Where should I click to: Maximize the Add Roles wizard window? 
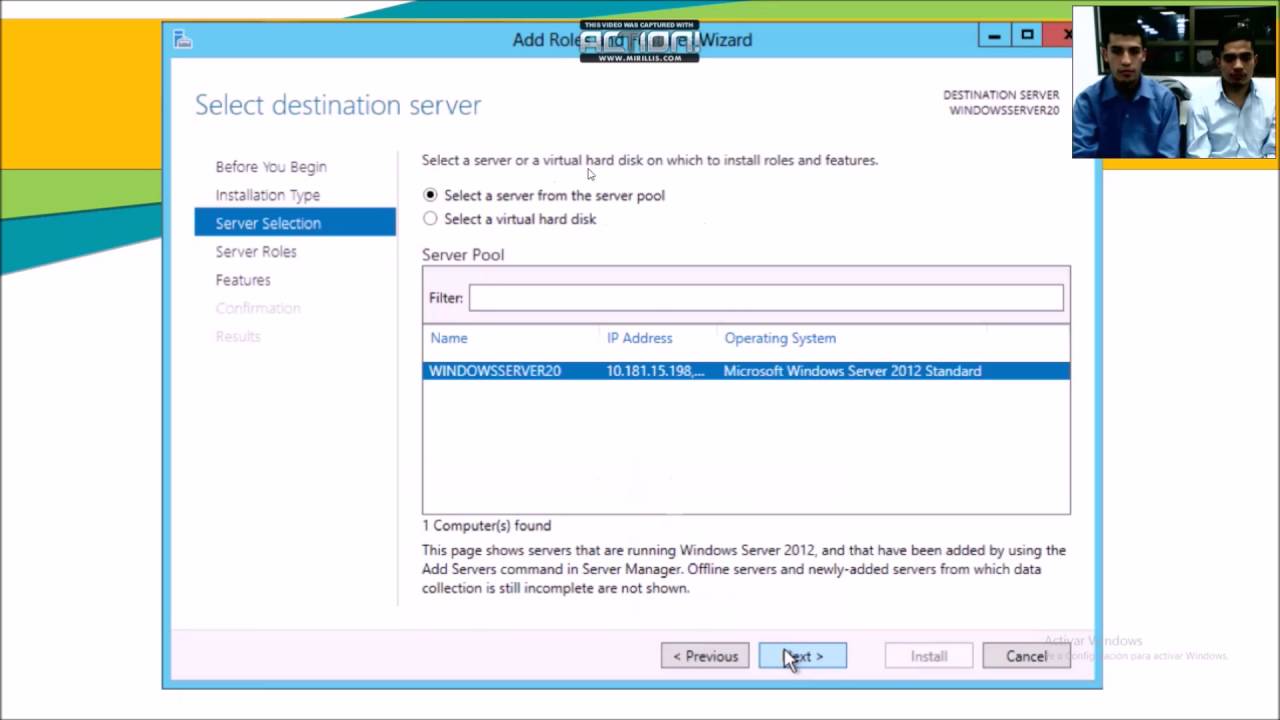coord(1027,37)
